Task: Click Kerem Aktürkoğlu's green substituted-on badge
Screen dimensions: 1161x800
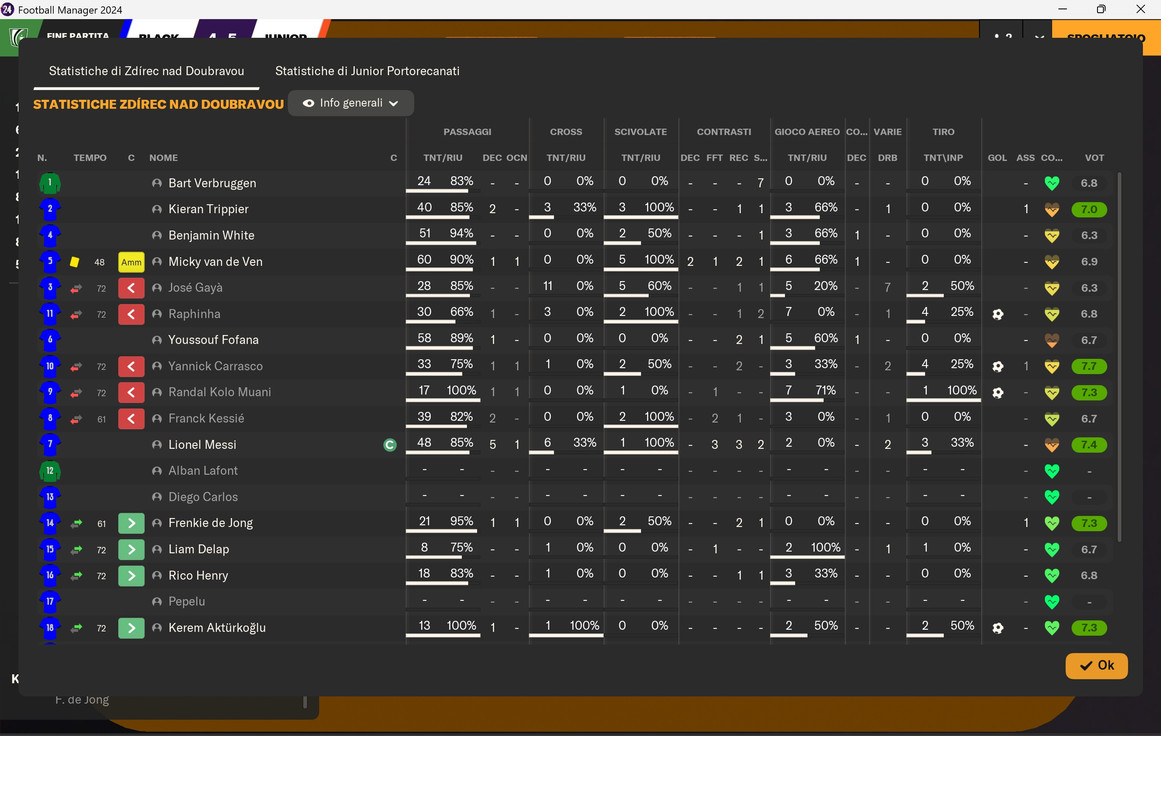Action: (x=131, y=628)
